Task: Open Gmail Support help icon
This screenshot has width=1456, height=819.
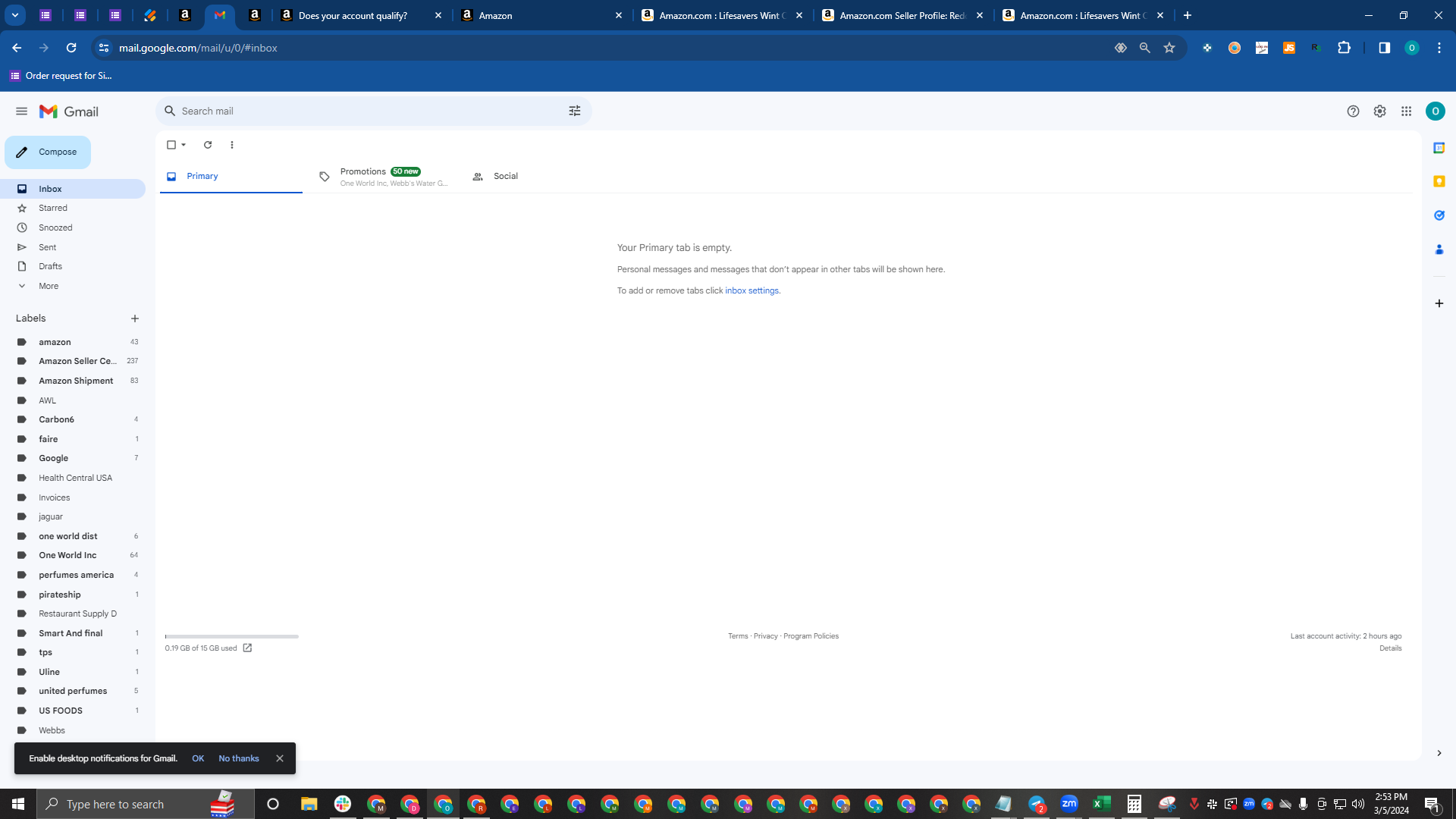Action: click(1353, 111)
